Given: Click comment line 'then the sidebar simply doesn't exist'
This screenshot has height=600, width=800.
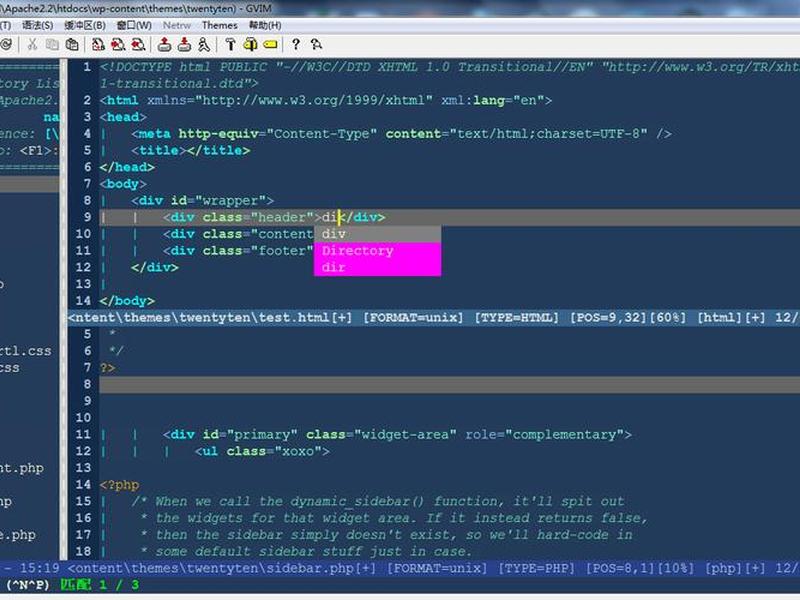Looking at the screenshot, I should 386,535.
